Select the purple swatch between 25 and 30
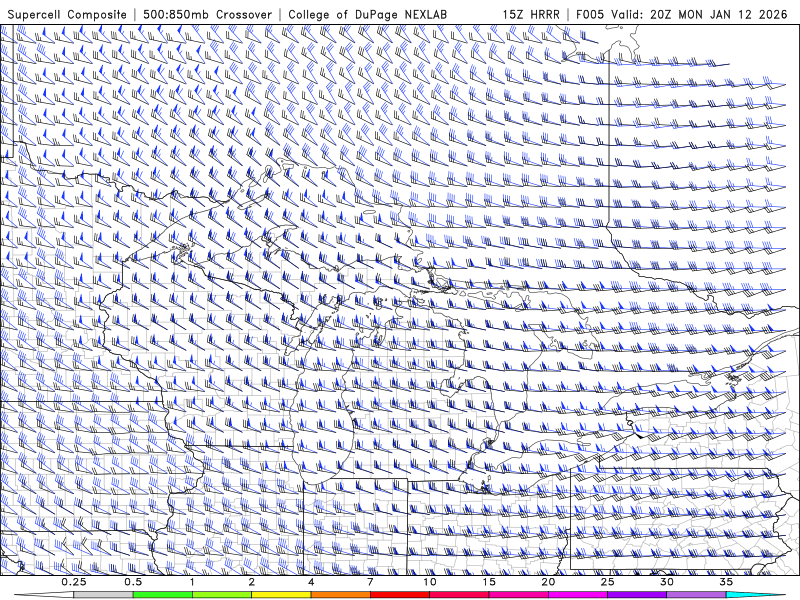Screen dimensions: 800x600 point(637,595)
